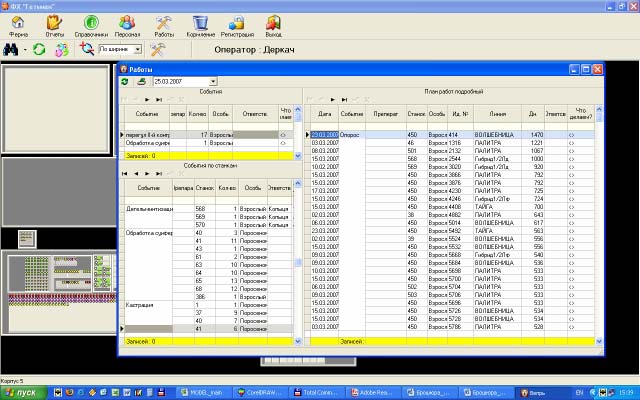
Task: Open binoculars dropdown arrow
Action: click(25, 50)
